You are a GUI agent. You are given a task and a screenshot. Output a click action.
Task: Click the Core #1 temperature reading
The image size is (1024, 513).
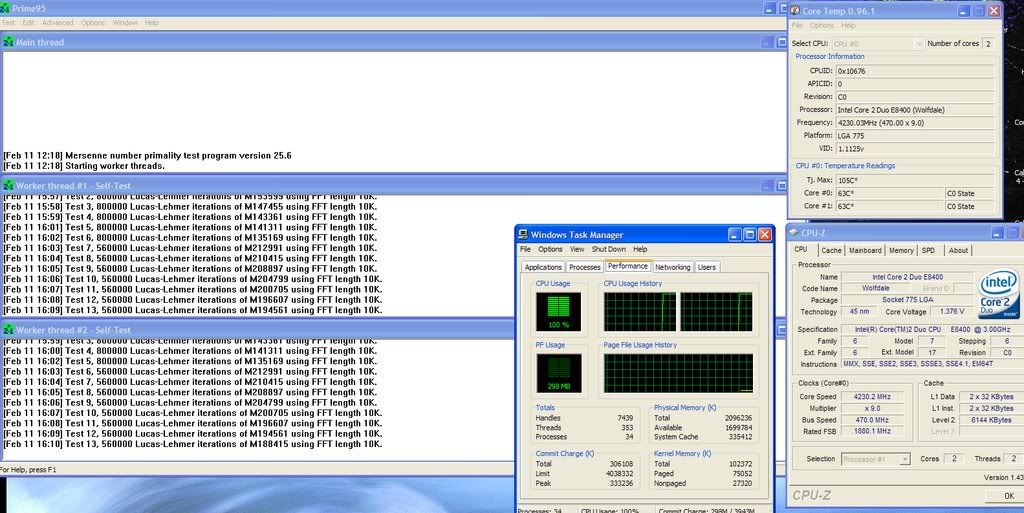click(x=890, y=206)
